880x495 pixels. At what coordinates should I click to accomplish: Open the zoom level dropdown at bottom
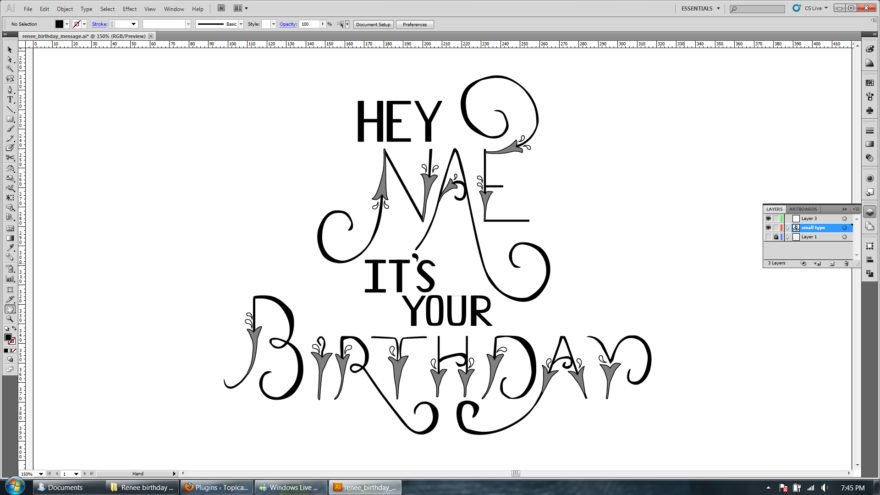(41, 474)
